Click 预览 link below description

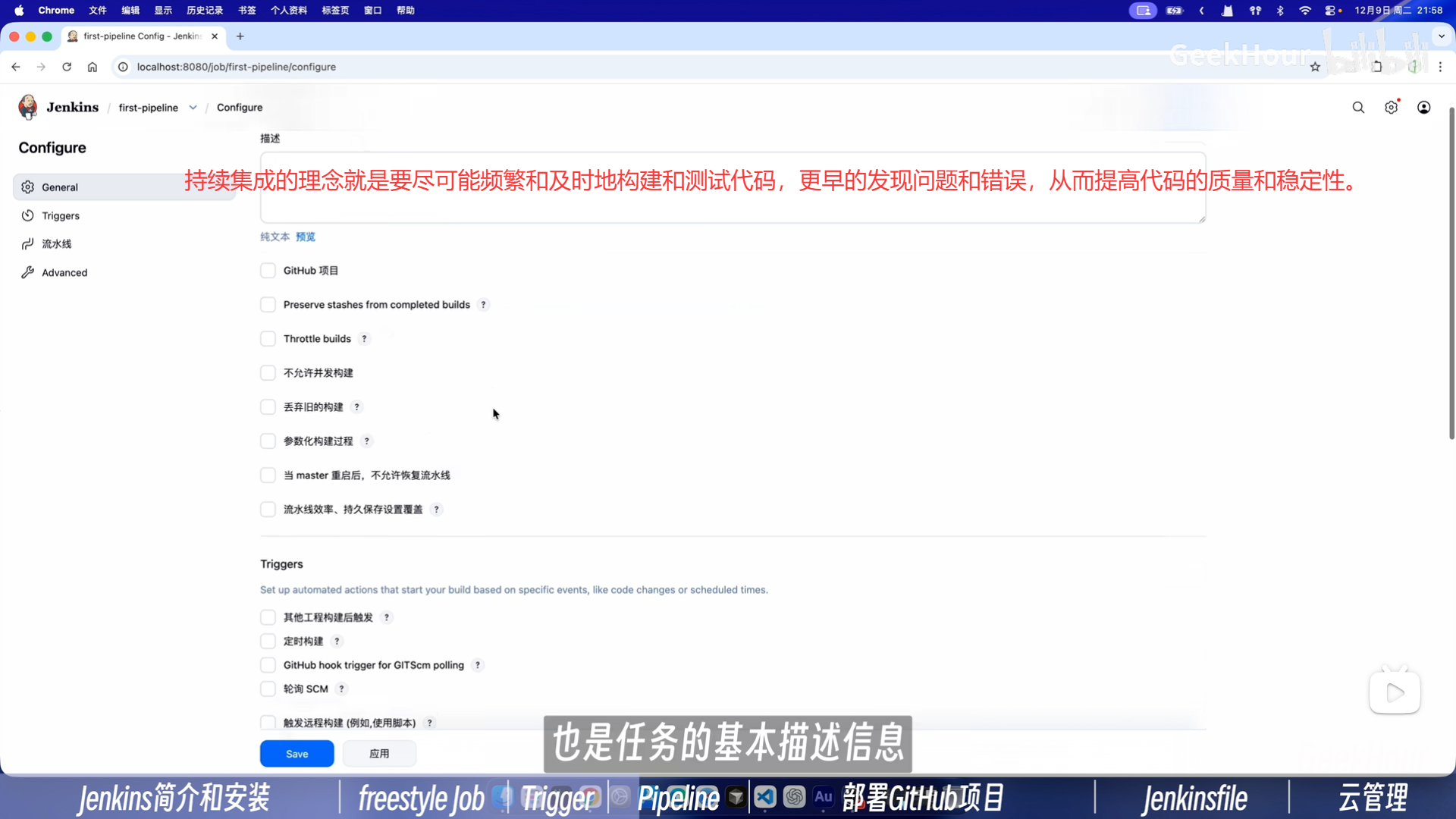click(306, 237)
